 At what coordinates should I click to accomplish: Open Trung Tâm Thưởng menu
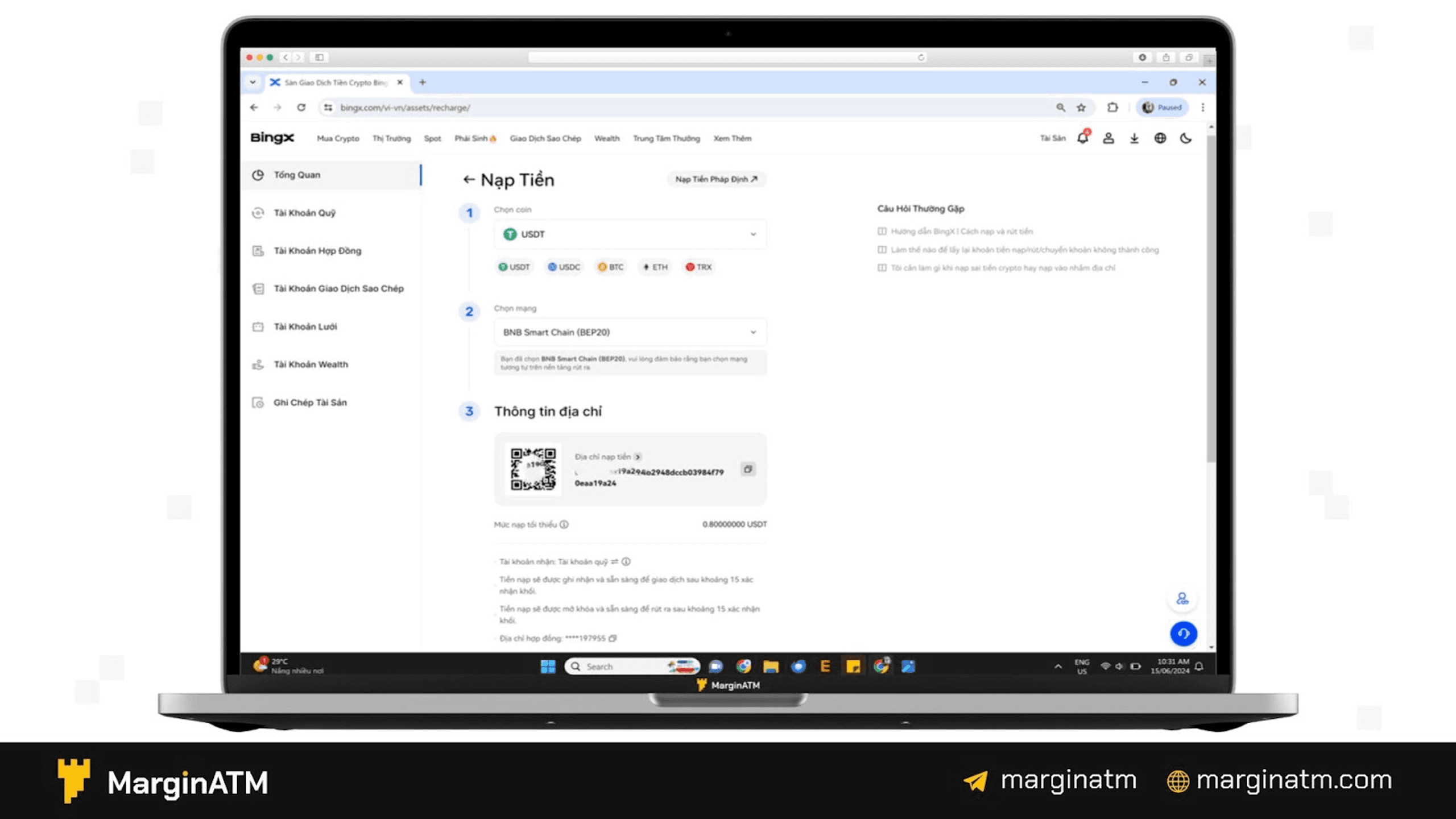click(667, 138)
